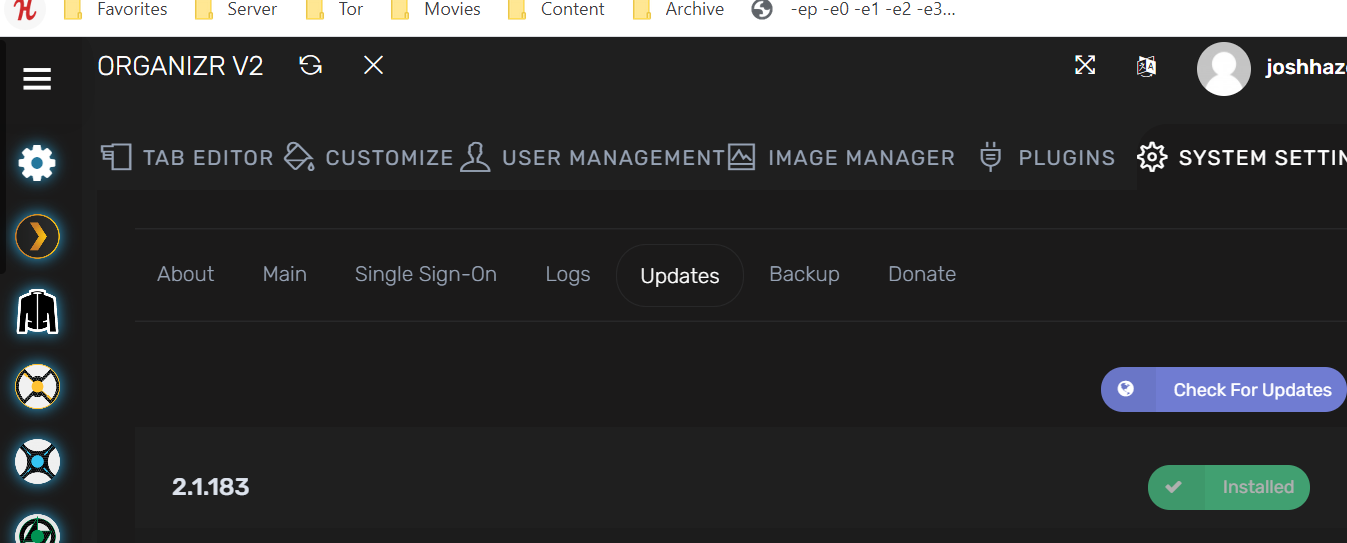The width and height of the screenshot is (1347, 543).
Task: Select the Updates sub-tab
Action: pyautogui.click(x=680, y=275)
